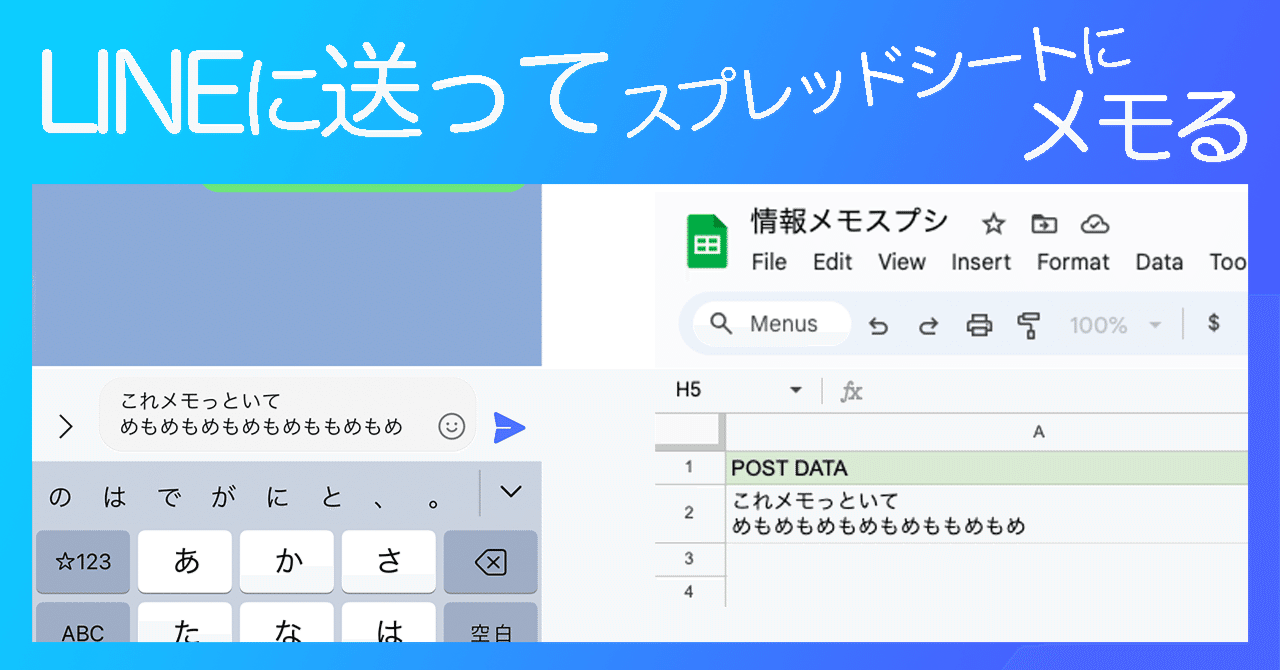1280x670 pixels.
Task: Collapse keyboard suggestions with down chevron
Action: 511,491
